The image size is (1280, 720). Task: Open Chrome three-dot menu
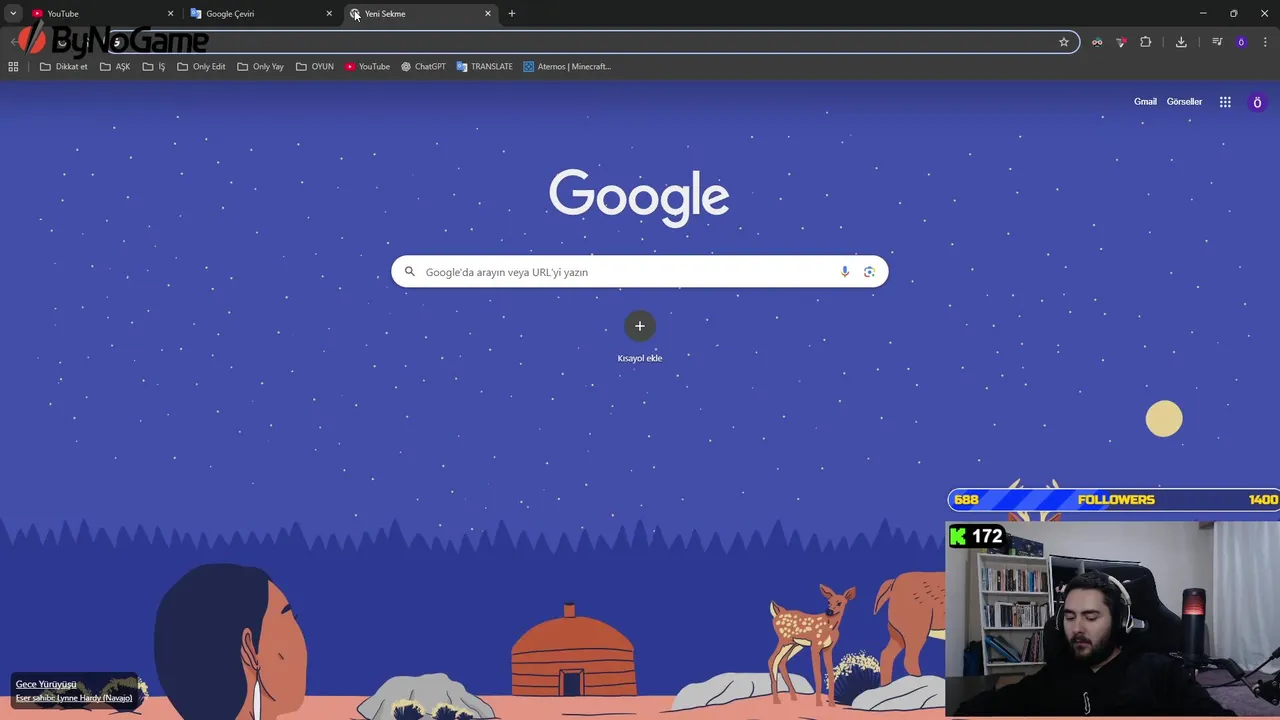tap(1265, 42)
